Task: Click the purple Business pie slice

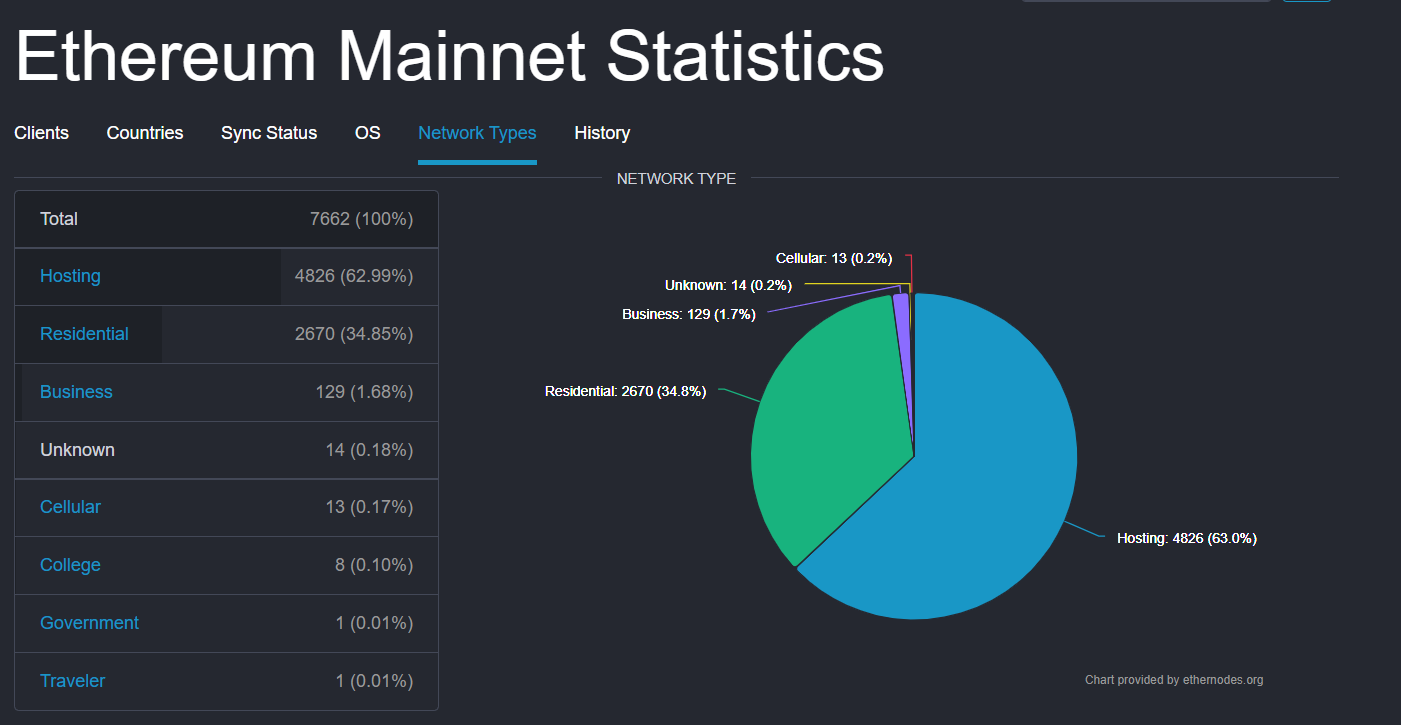Action: tap(901, 320)
